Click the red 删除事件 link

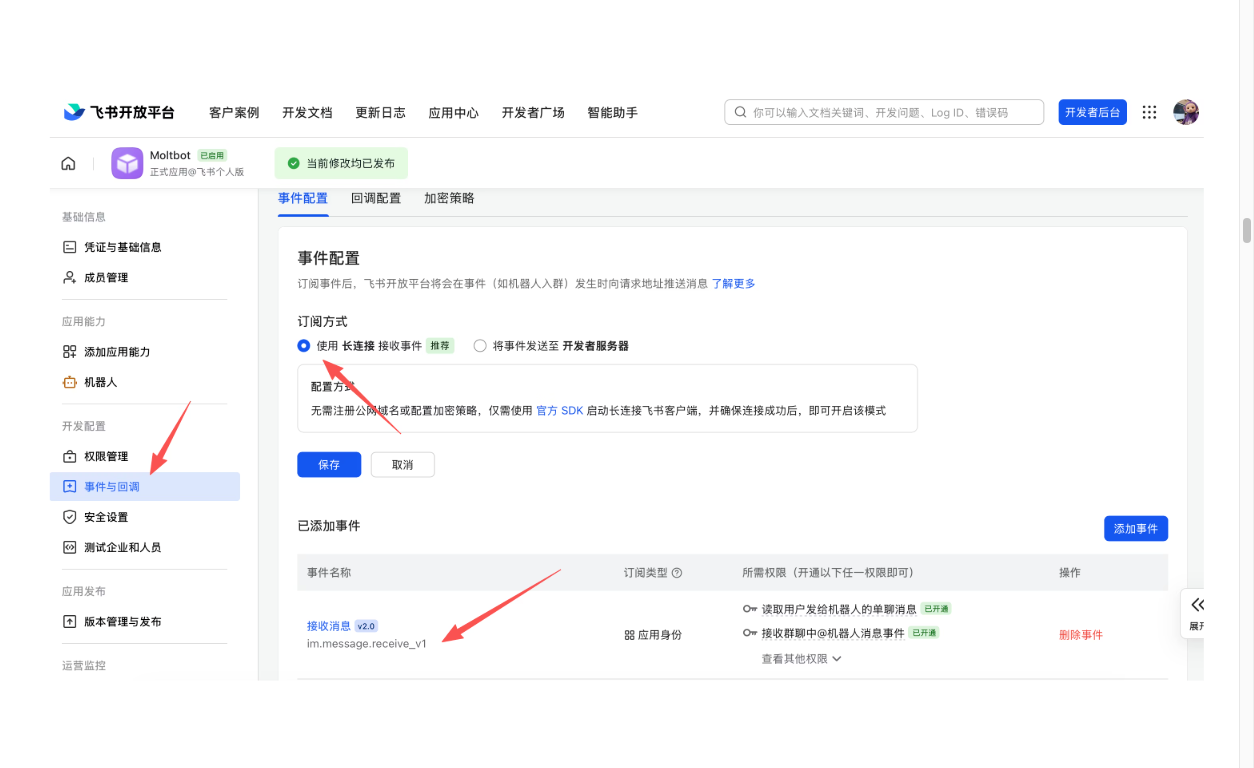click(1081, 635)
